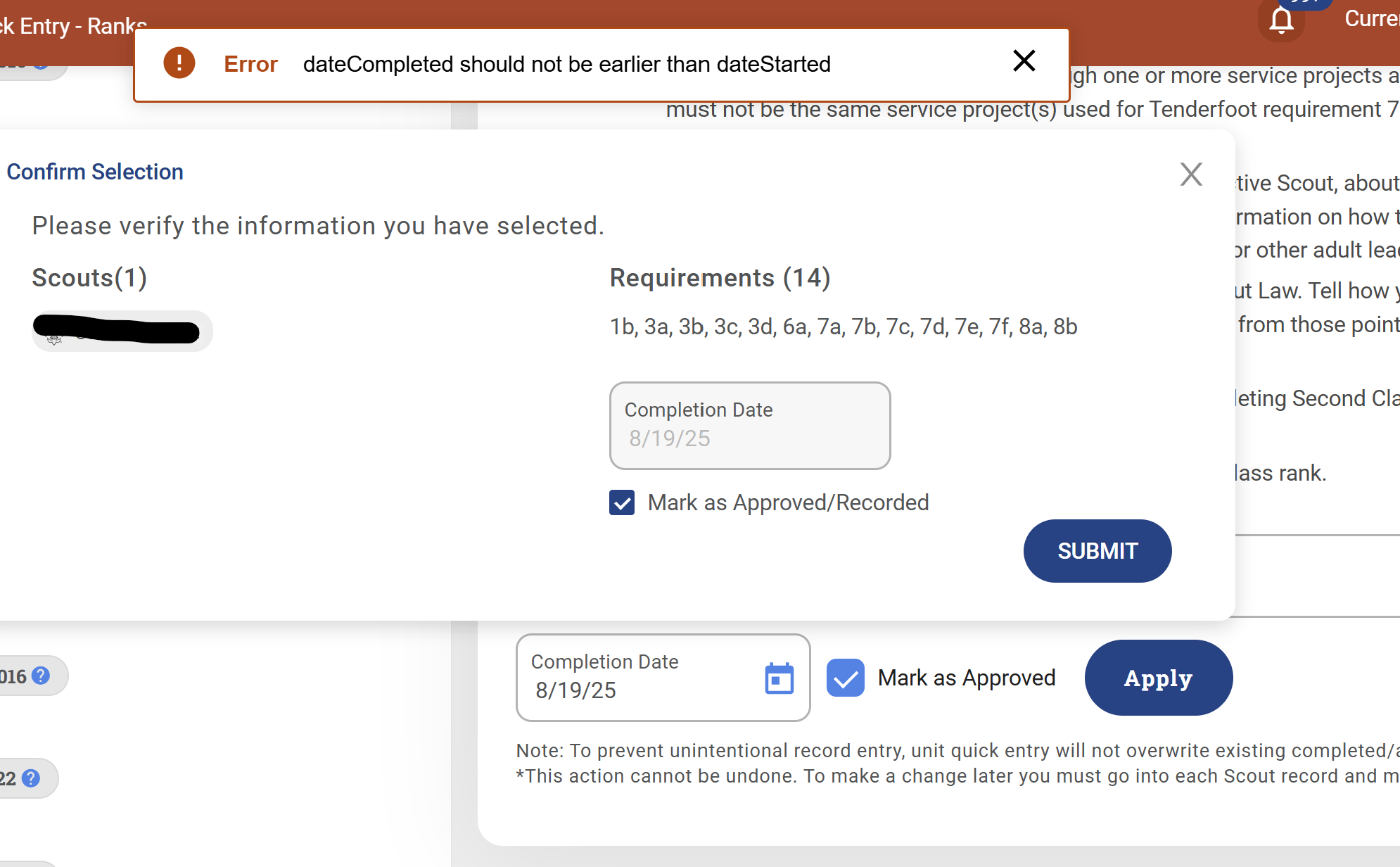Open the calendar date picker icon
The width and height of the screenshot is (1400, 867).
click(x=779, y=678)
